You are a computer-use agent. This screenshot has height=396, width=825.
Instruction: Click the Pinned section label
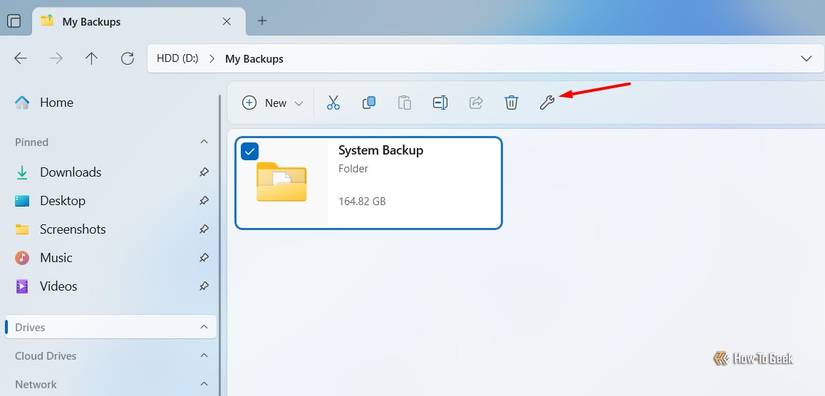[32, 142]
